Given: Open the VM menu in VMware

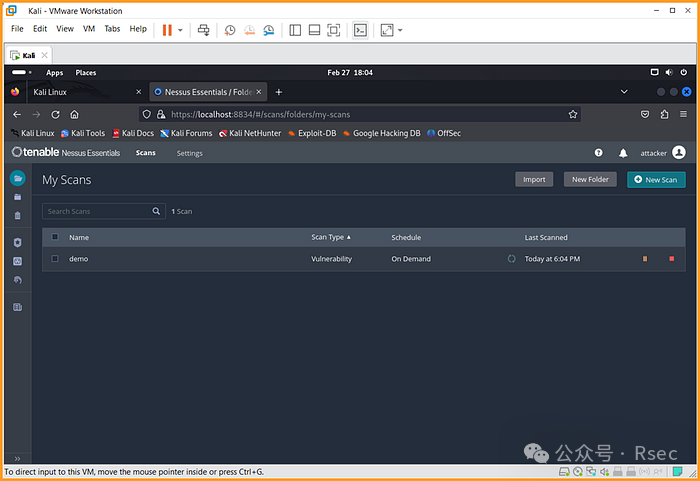Looking at the screenshot, I should 89,29.
